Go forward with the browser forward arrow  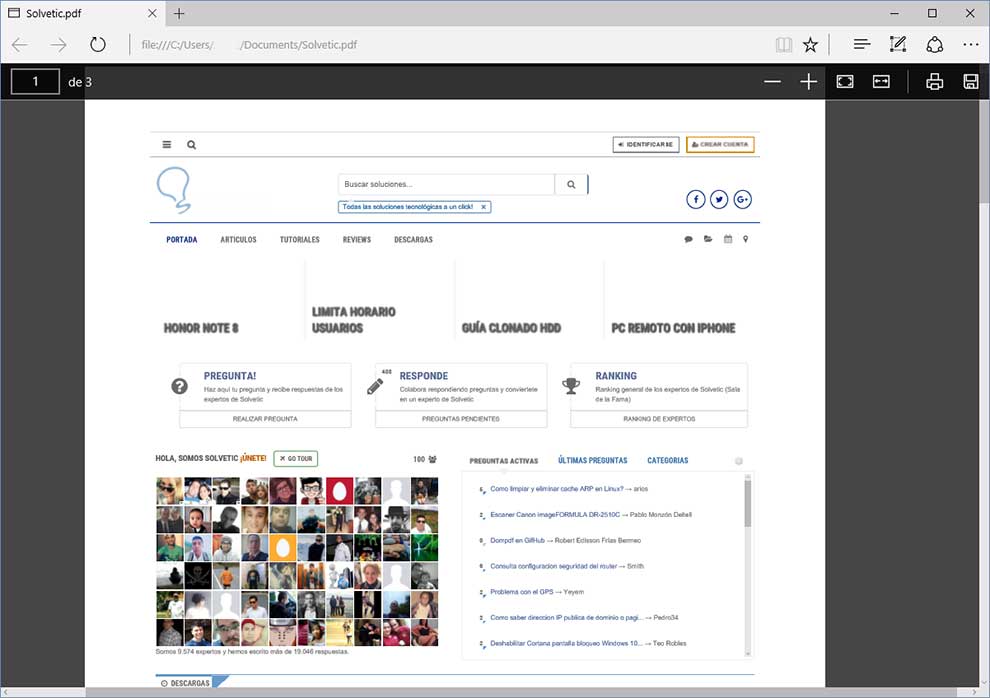click(x=58, y=45)
